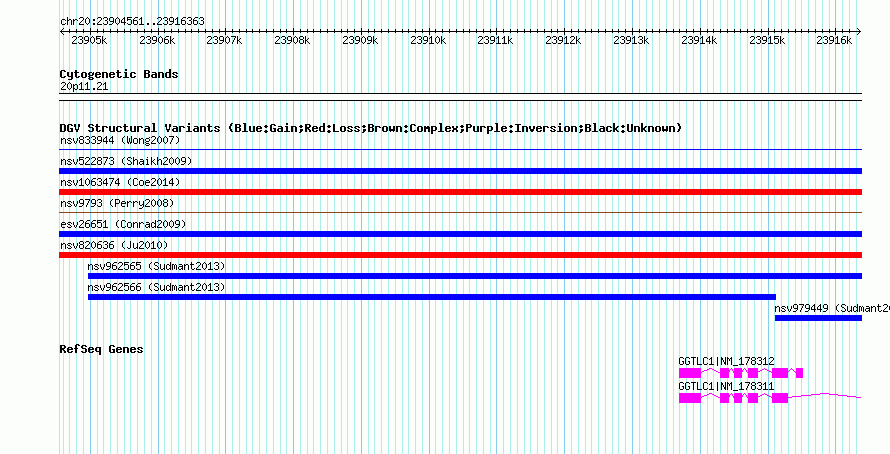Click the Cytogenetic Bands track title

coord(119,74)
